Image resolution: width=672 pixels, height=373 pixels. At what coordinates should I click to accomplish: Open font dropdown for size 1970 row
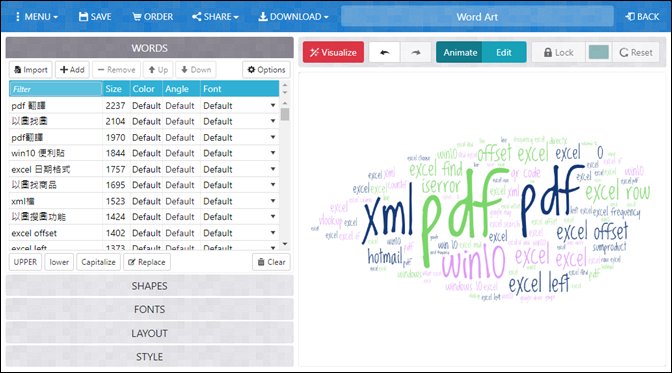tap(273, 137)
